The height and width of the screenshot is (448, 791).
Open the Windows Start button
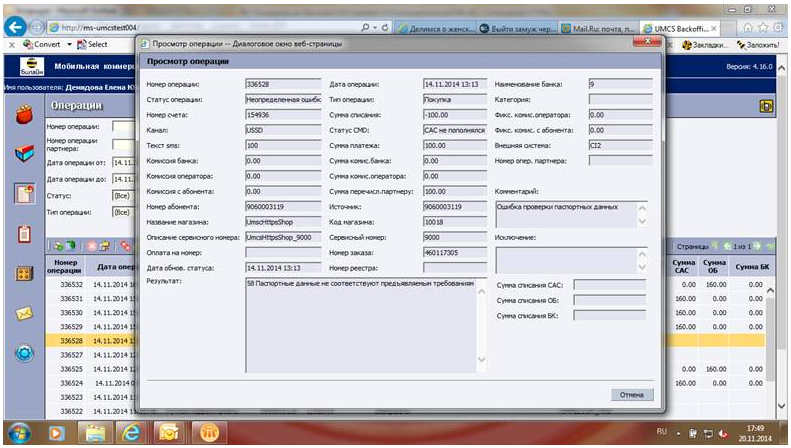20,433
